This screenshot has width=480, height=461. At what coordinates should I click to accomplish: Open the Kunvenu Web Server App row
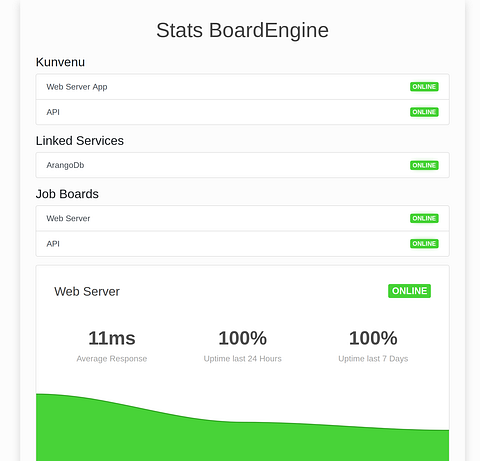tap(242, 87)
